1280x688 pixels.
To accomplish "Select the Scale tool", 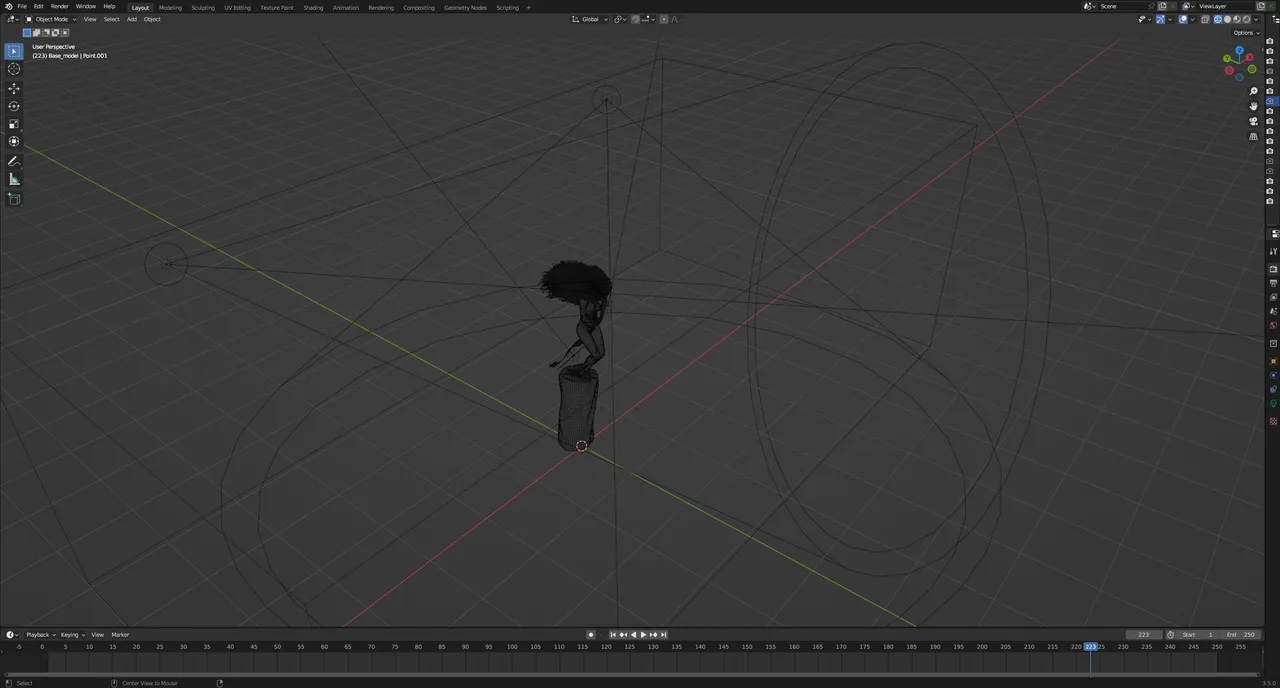I will (x=14, y=124).
